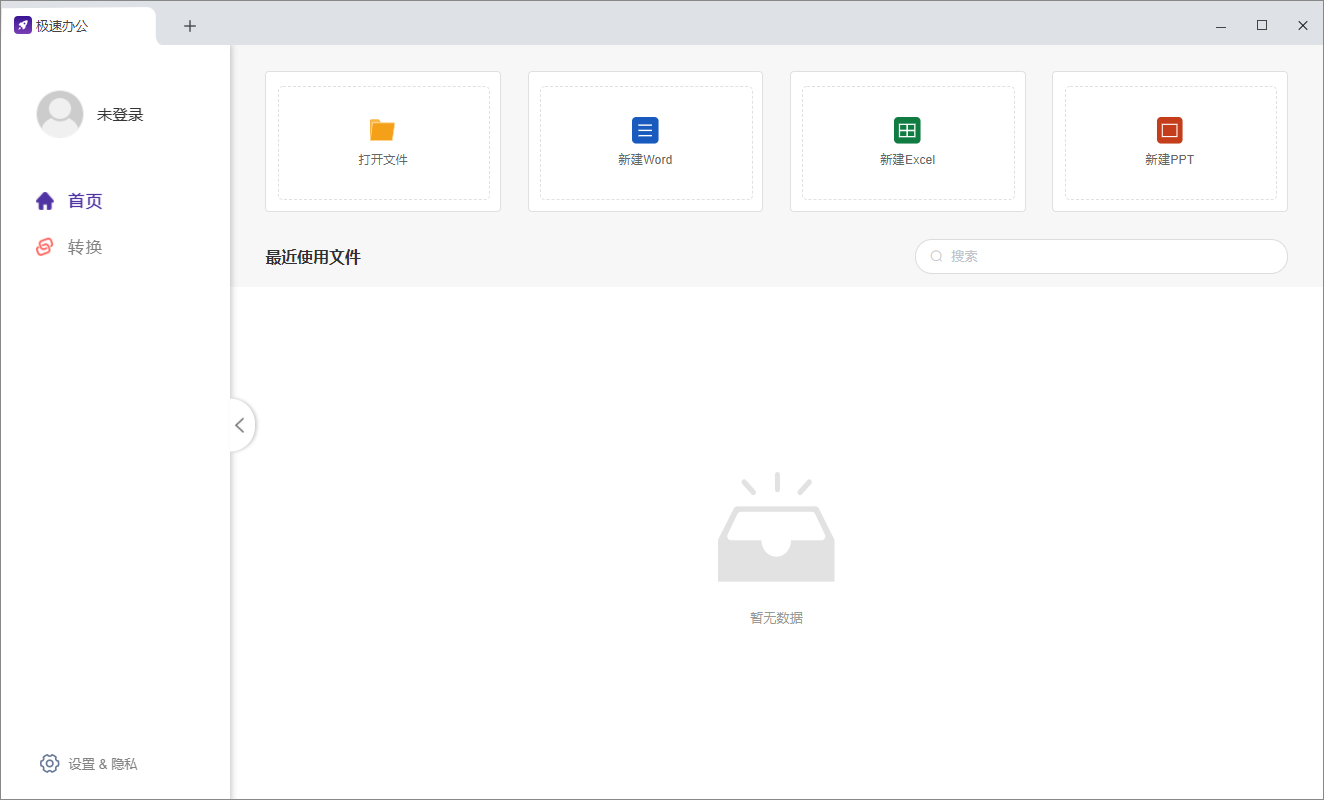
Task: Open the 转换 page from the menu
Action: [x=85, y=247]
